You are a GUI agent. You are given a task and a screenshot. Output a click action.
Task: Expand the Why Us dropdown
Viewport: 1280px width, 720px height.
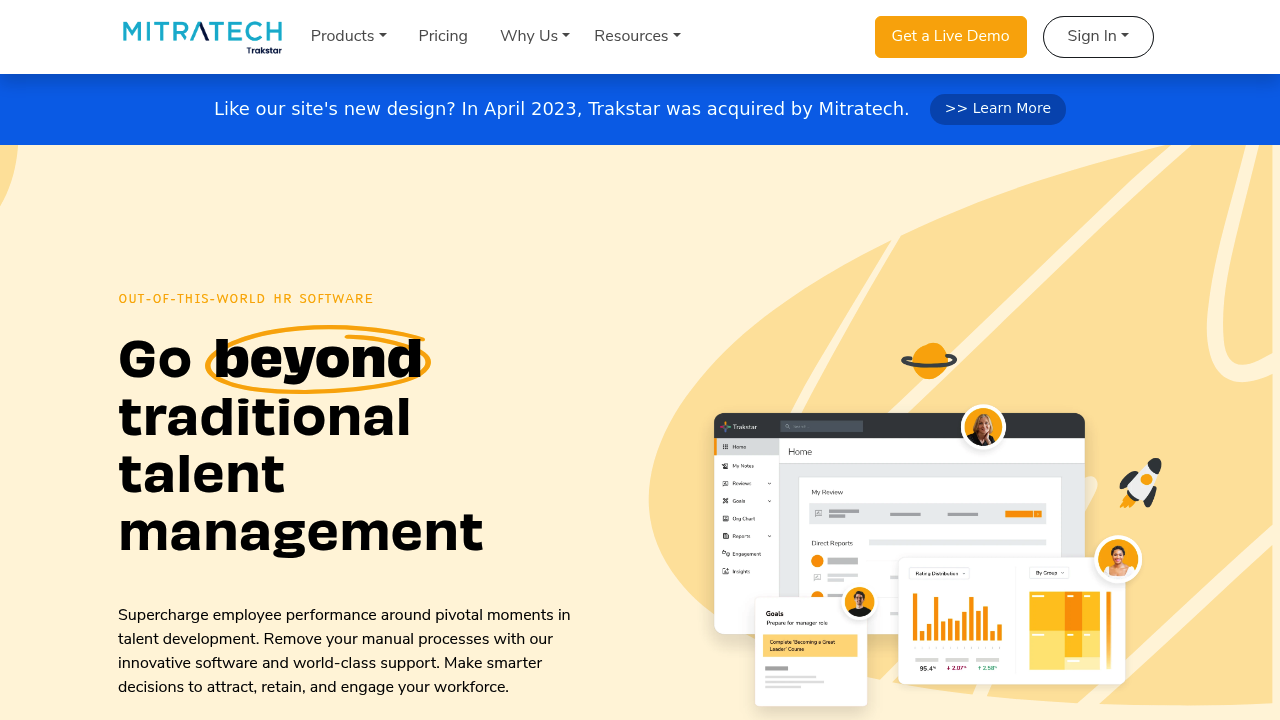[534, 36]
